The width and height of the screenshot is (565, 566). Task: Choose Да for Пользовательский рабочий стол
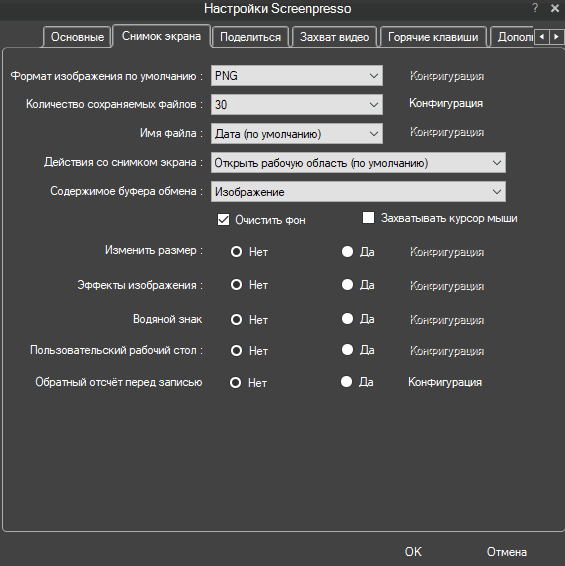tap(347, 350)
